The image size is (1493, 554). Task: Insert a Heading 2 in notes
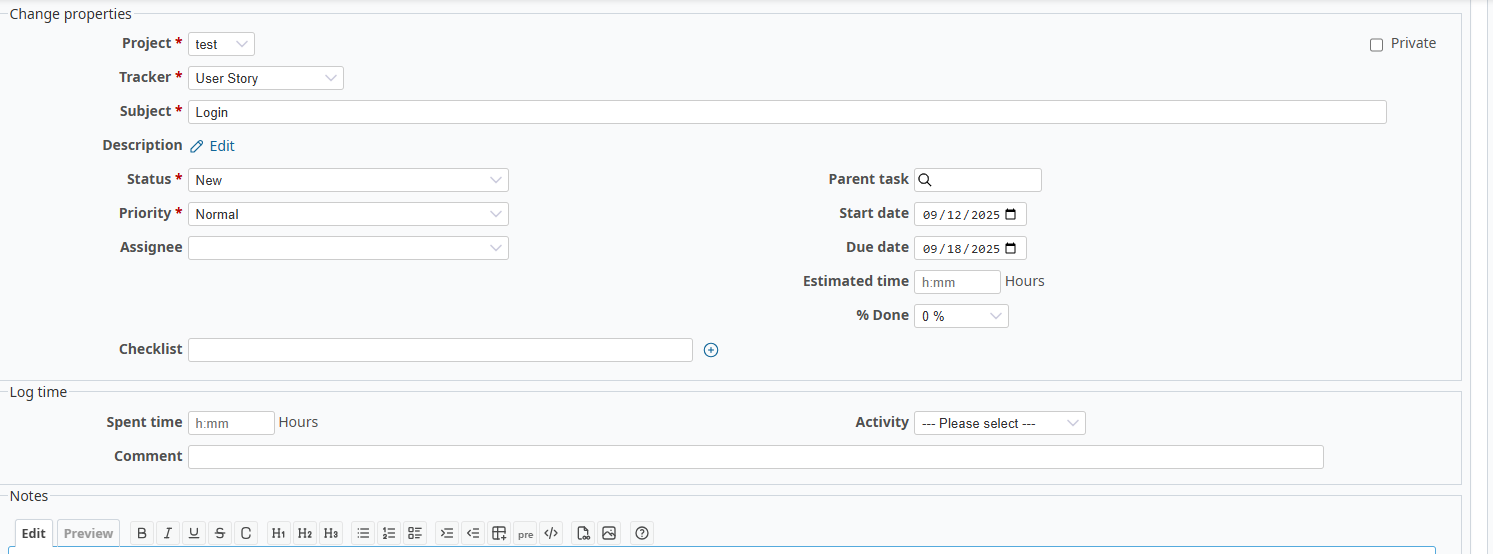coord(305,533)
